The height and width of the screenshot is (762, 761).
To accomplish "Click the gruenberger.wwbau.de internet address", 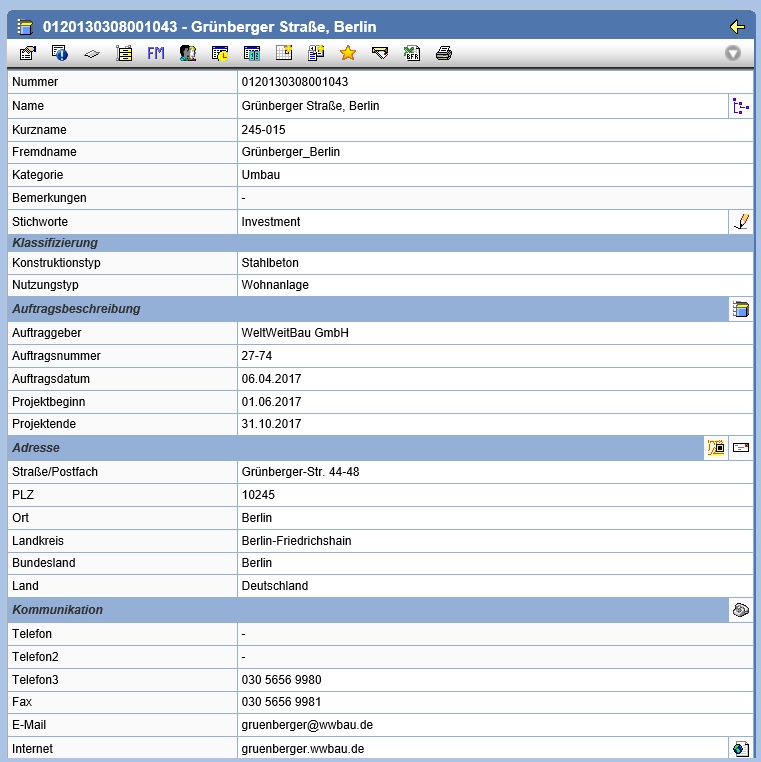I will [302, 748].
